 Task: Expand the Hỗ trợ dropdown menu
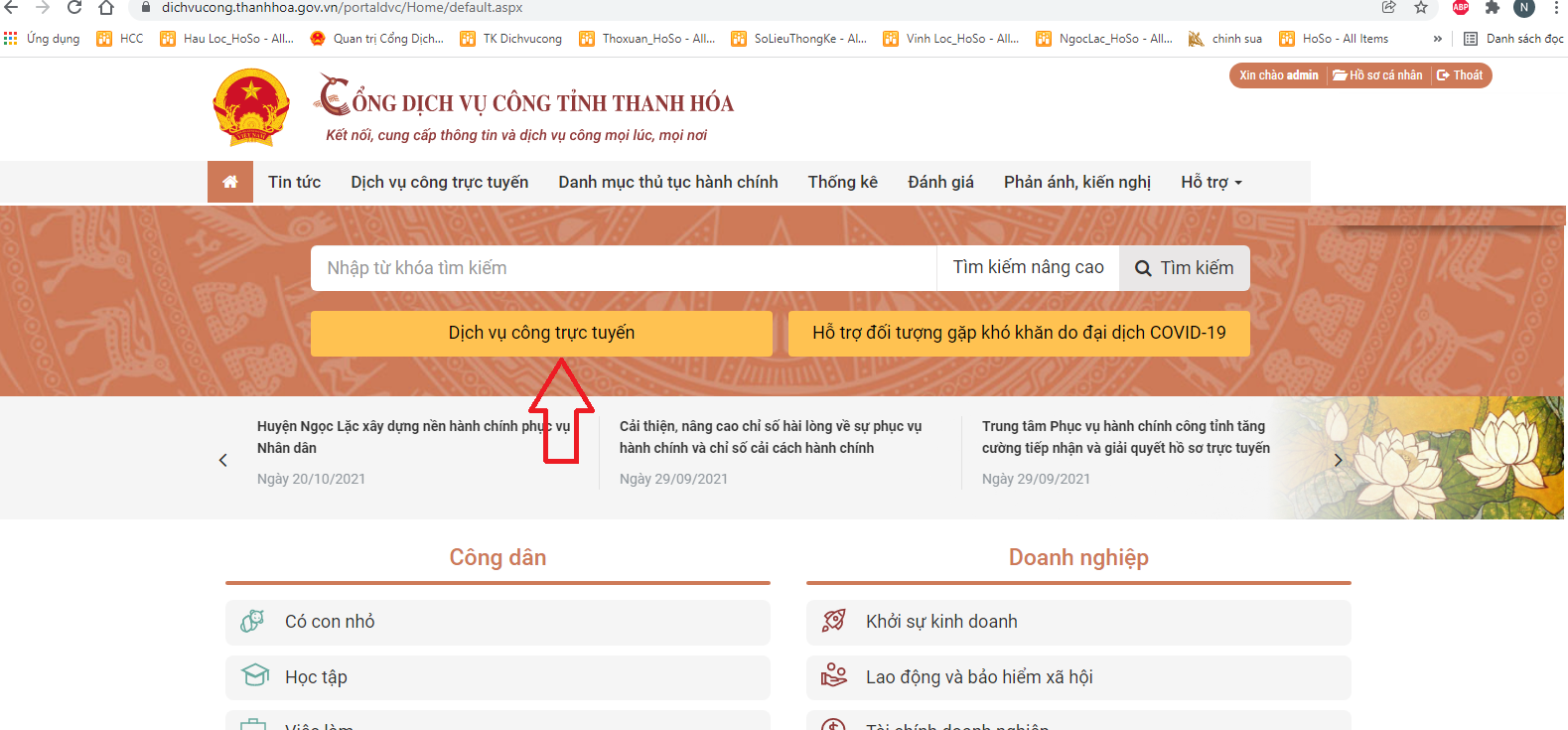(1211, 182)
